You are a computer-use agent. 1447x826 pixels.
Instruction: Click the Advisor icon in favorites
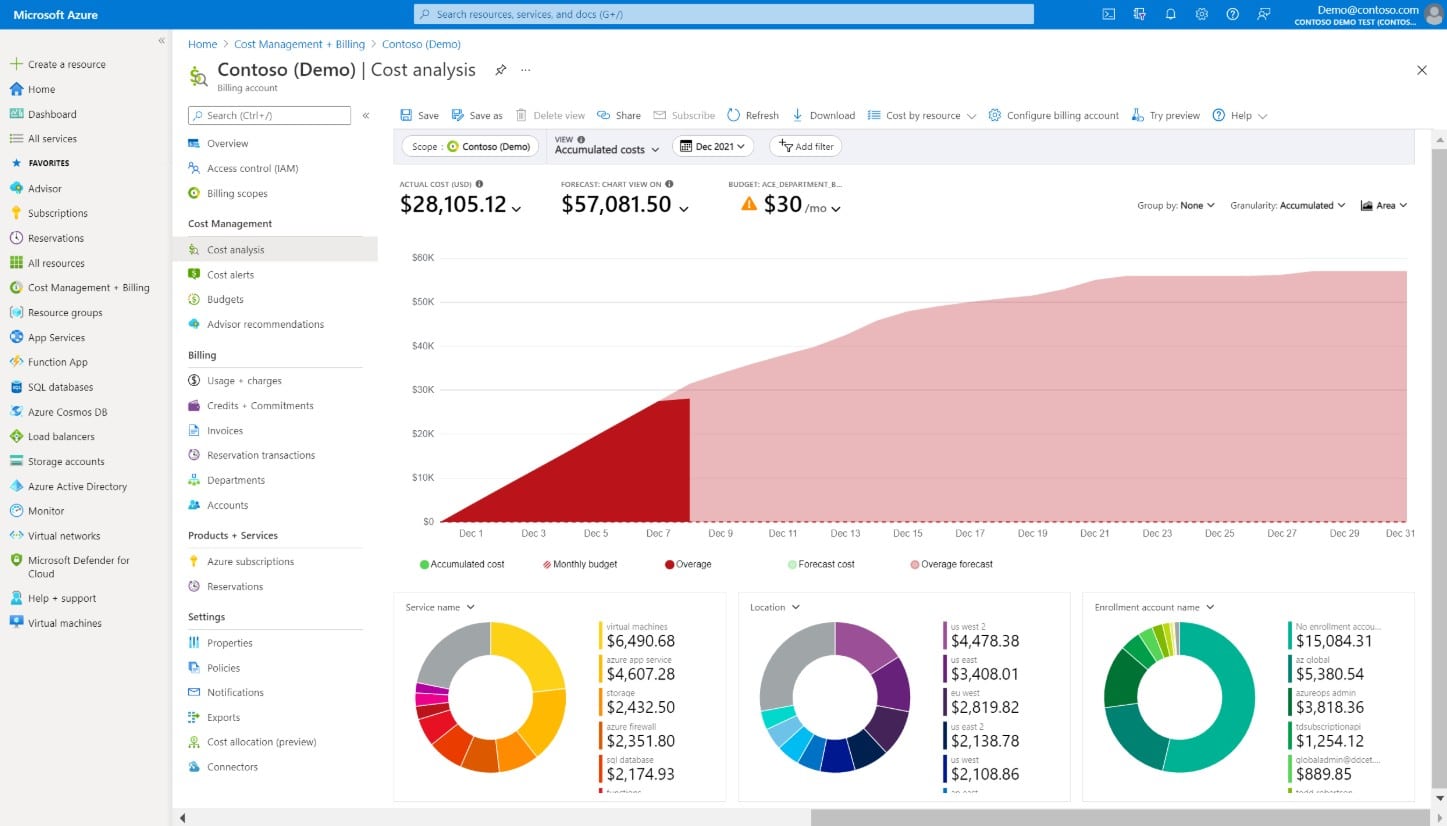(x=16, y=188)
